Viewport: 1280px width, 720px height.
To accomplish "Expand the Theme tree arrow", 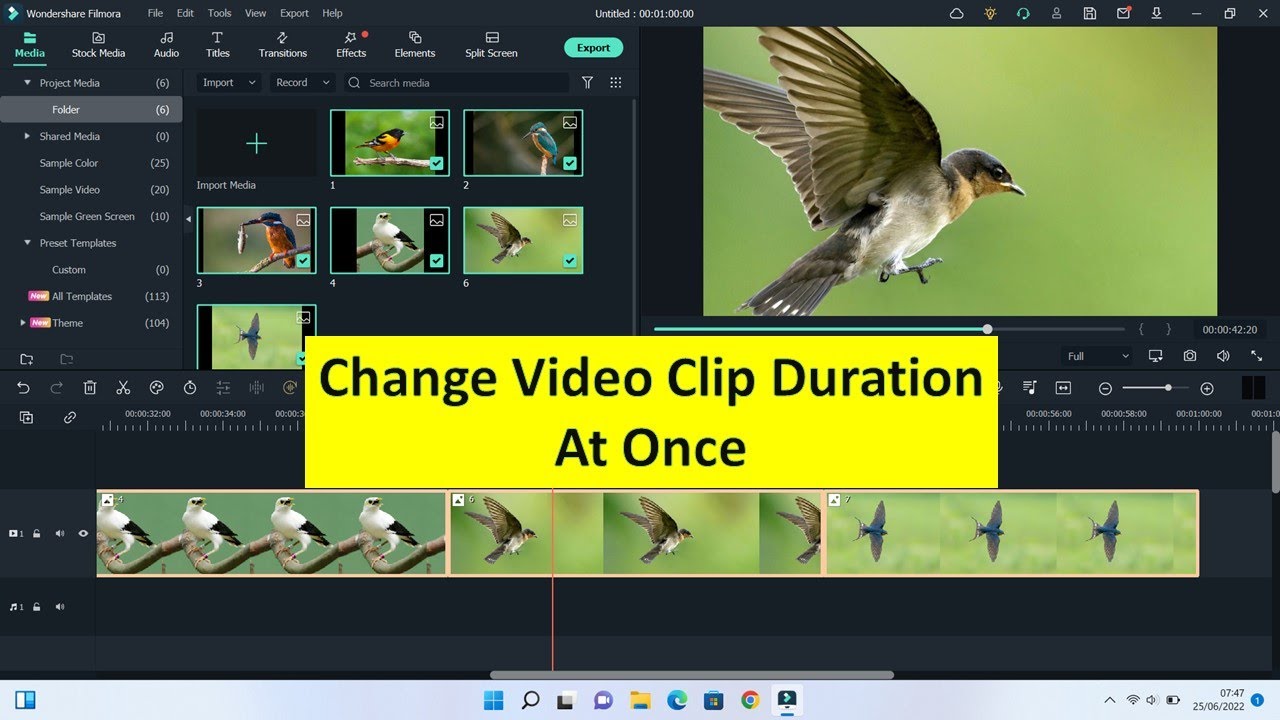I will 23,323.
